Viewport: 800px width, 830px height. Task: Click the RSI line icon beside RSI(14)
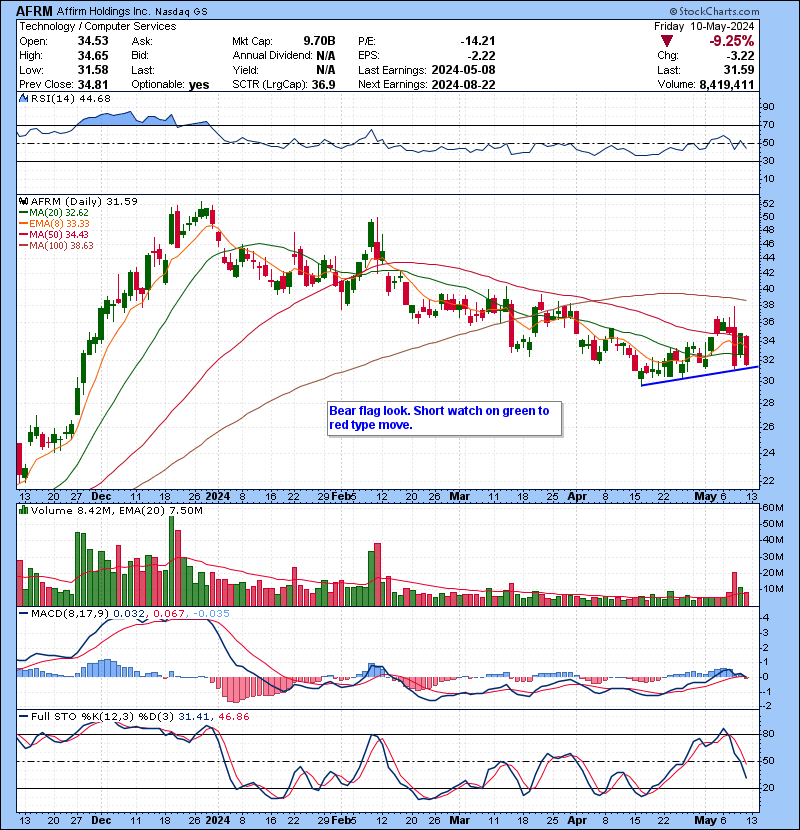click(23, 98)
